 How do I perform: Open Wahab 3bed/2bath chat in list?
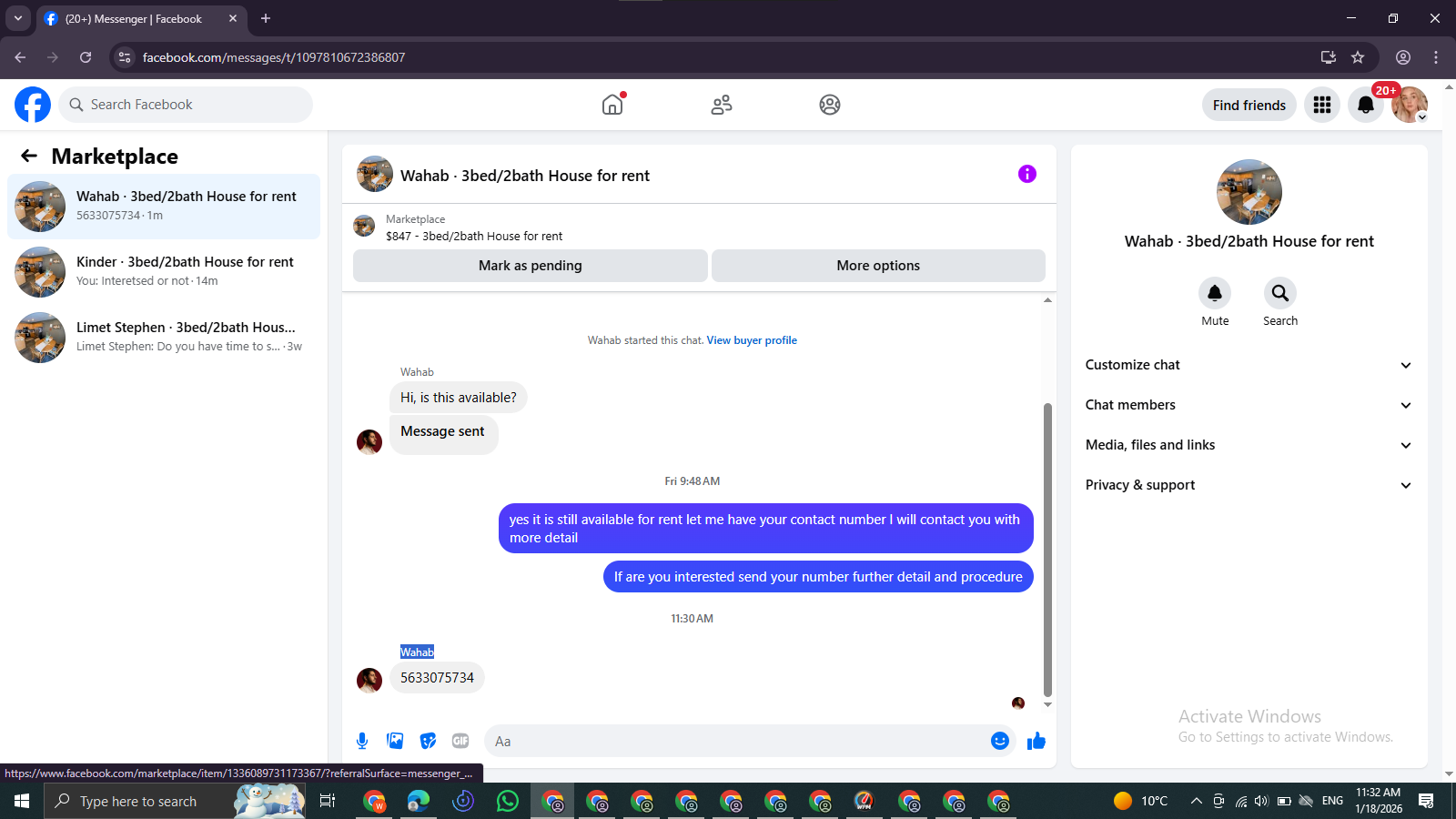point(164,207)
